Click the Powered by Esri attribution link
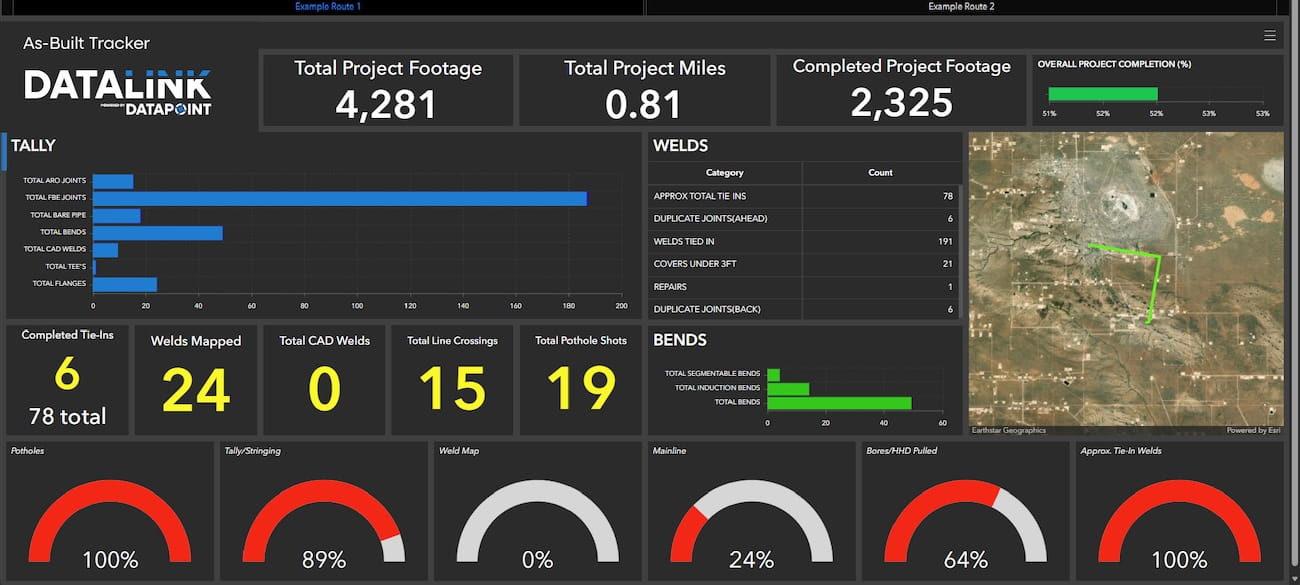The width and height of the screenshot is (1300, 585). pos(1253,431)
